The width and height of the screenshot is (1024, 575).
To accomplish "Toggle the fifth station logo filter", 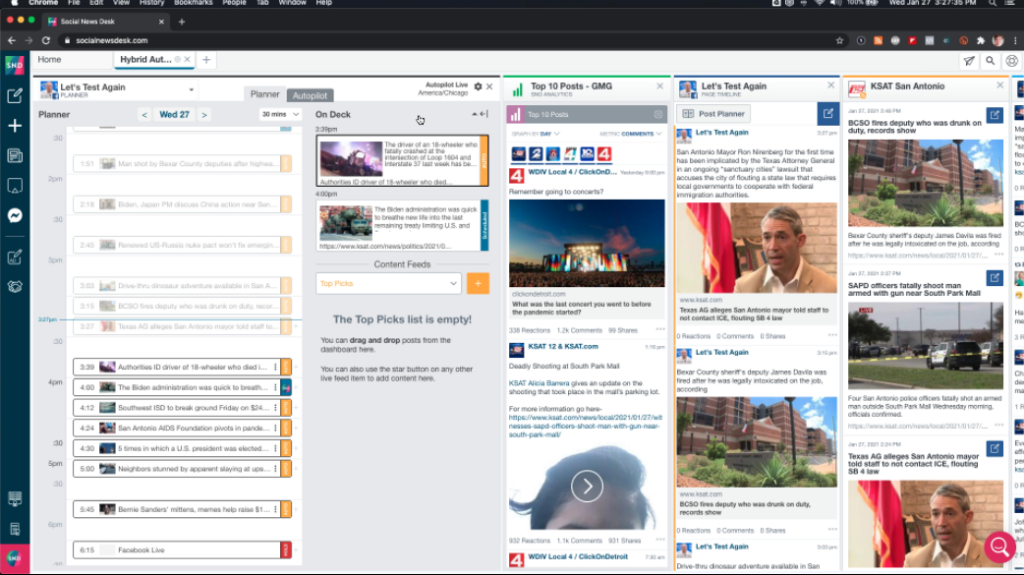I will 587,154.
